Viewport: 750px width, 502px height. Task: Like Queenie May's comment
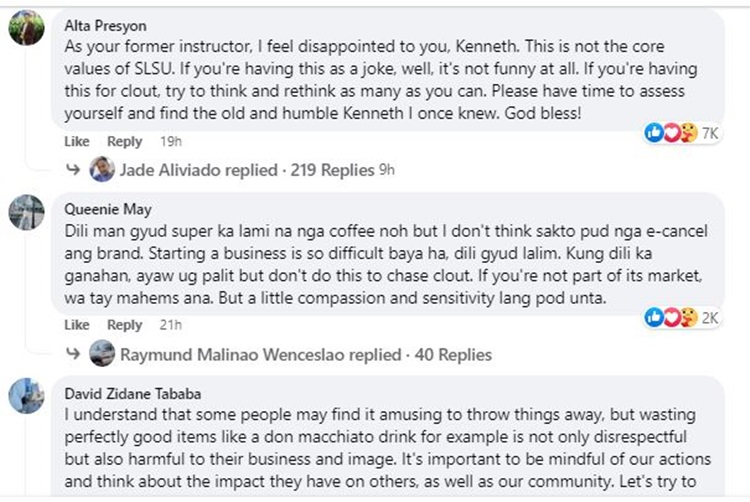[x=77, y=325]
